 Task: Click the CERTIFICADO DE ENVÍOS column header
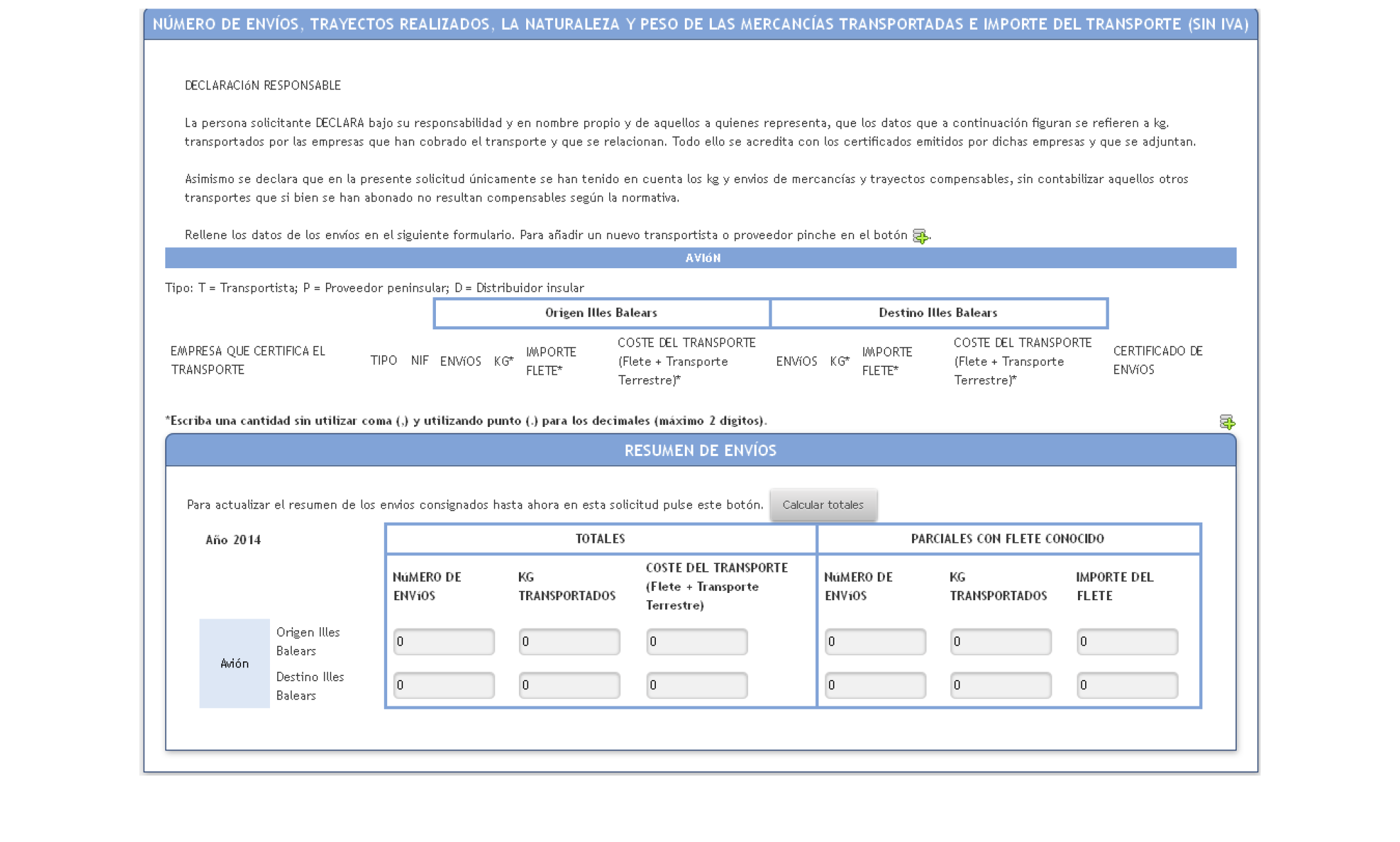(x=1158, y=360)
